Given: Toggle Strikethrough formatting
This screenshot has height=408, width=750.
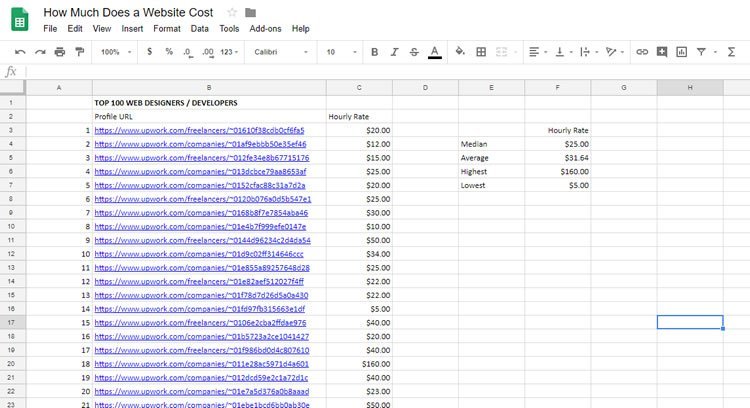Looking at the screenshot, I should 414,52.
